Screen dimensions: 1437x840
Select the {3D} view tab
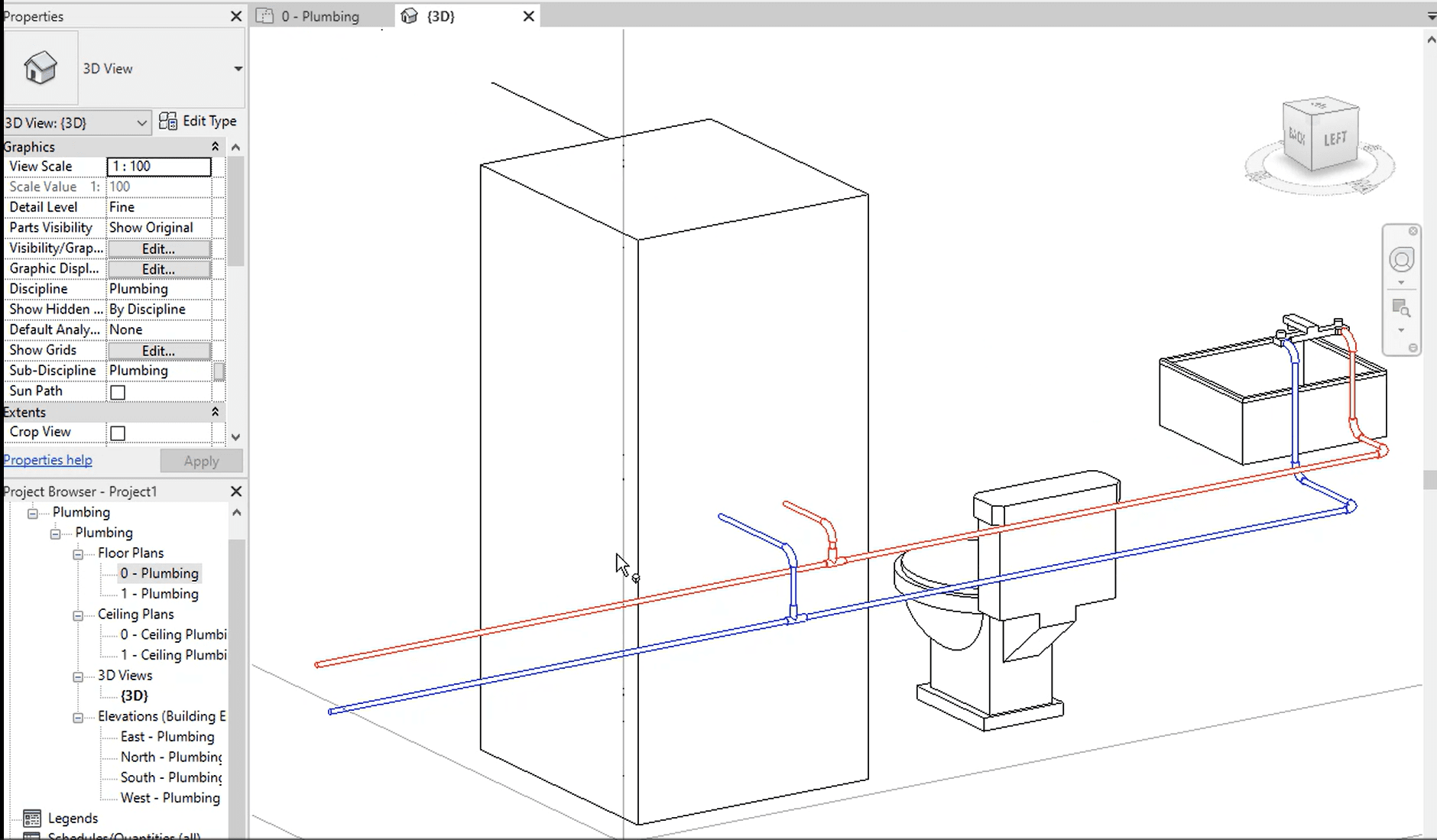(x=442, y=15)
